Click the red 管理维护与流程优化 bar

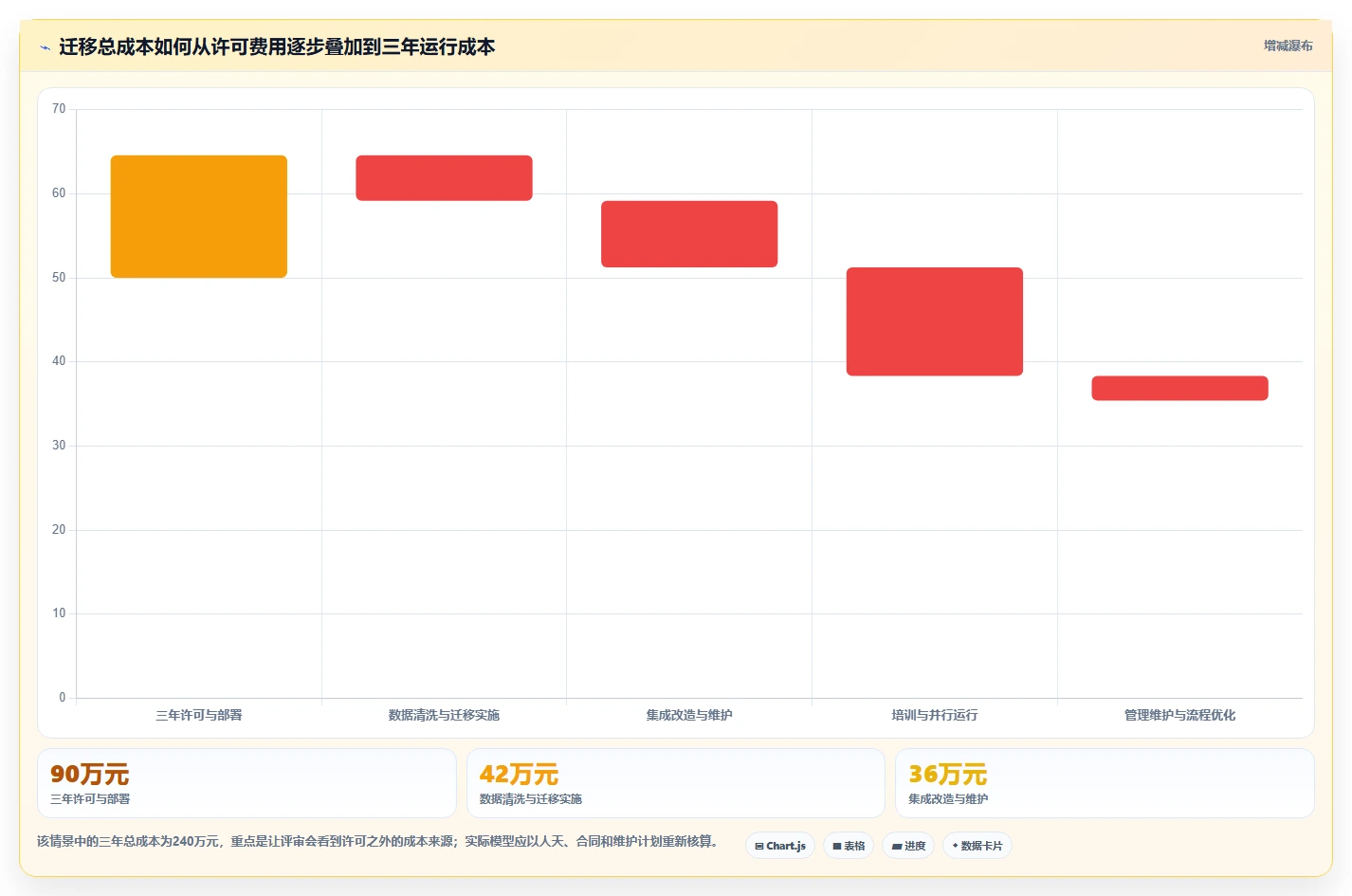coord(1179,388)
